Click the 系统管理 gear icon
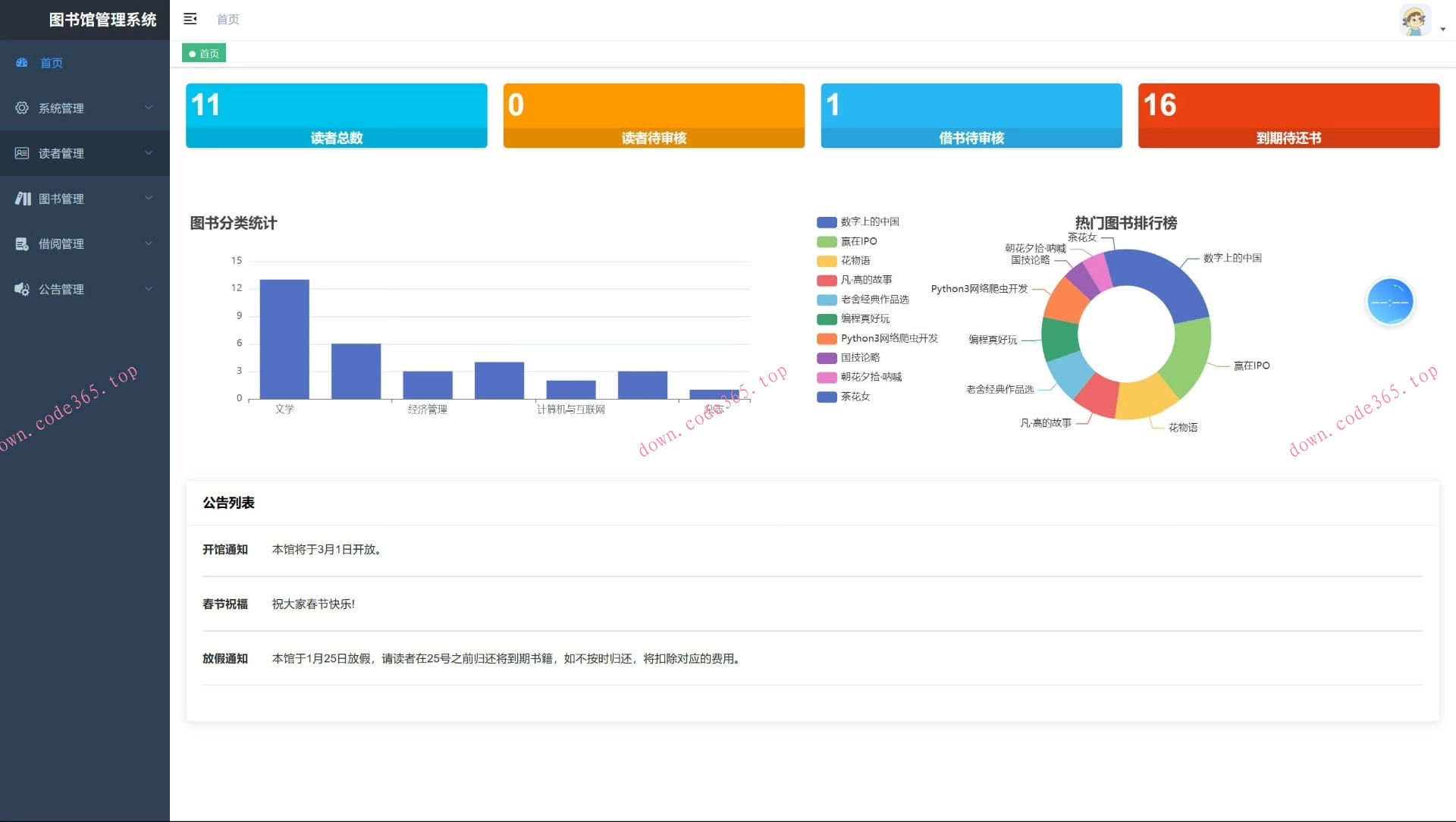Viewport: 1456px width, 822px height. coord(22,108)
